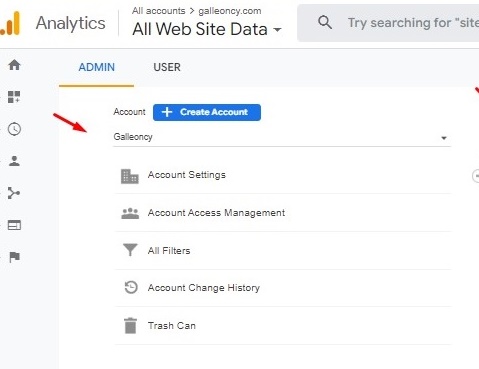Screen dimensions: 479x369
Task: Open the Trash Can entry
Action: [283, 326]
